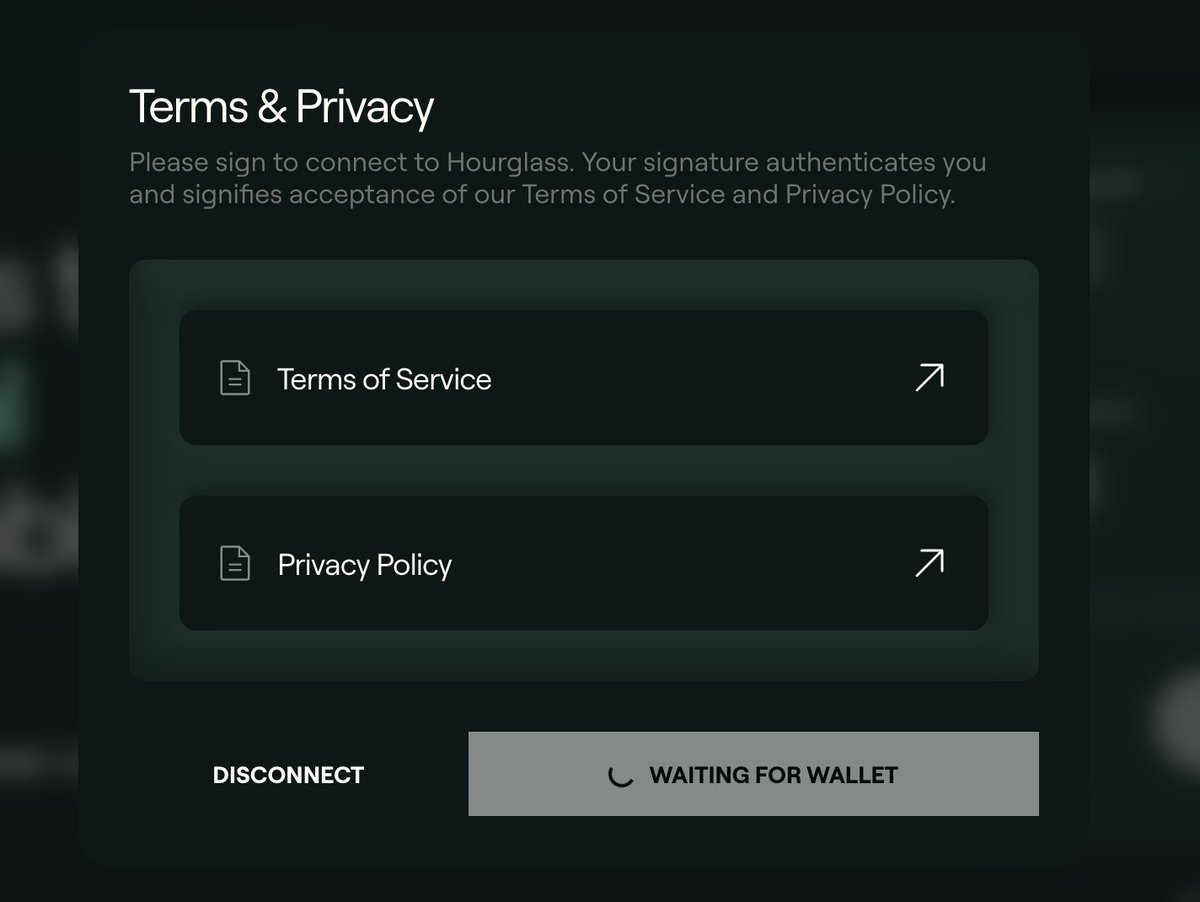Open the Terms of Service link text
1200x902 pixels.
pos(384,379)
